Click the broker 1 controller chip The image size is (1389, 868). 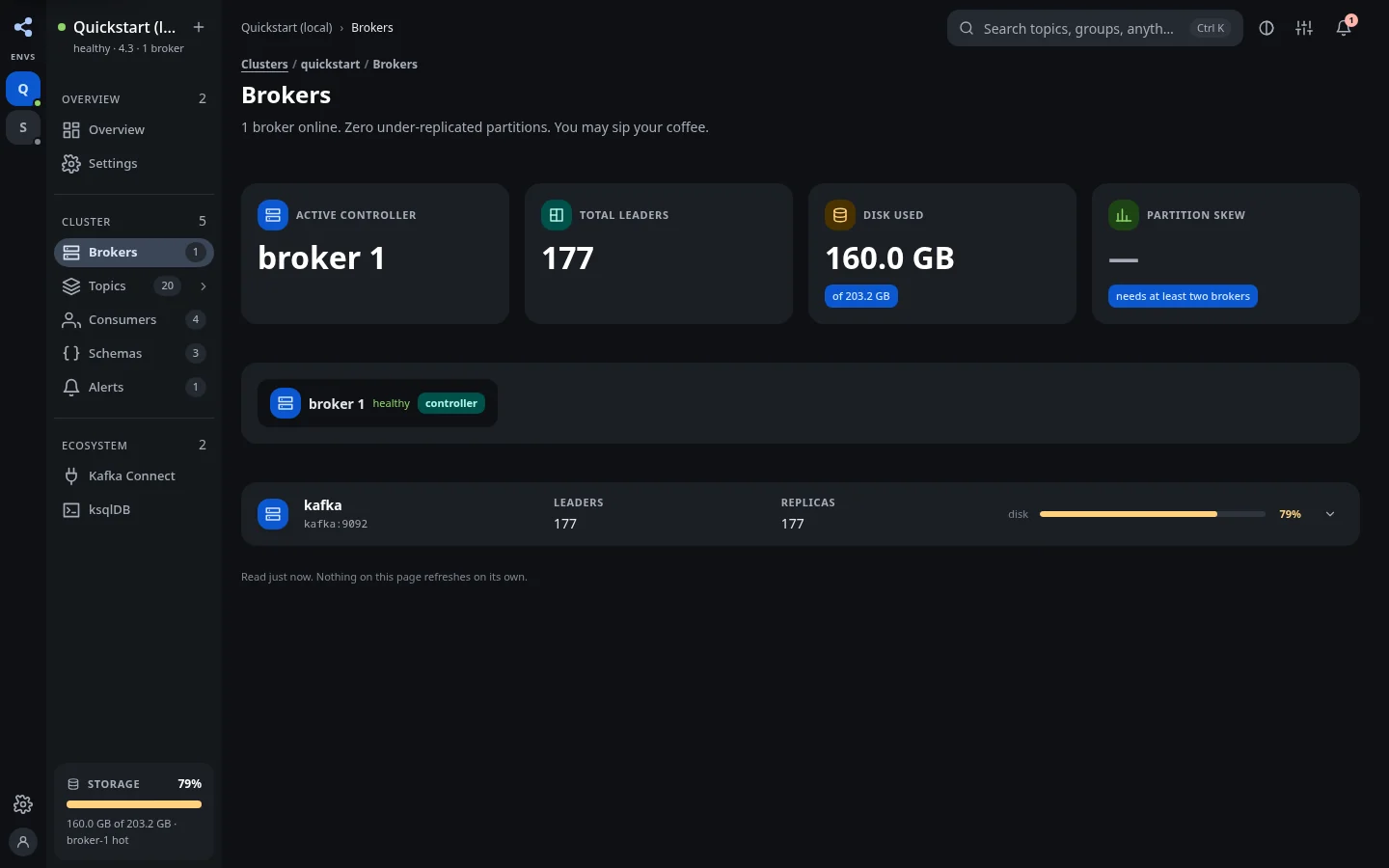(377, 403)
